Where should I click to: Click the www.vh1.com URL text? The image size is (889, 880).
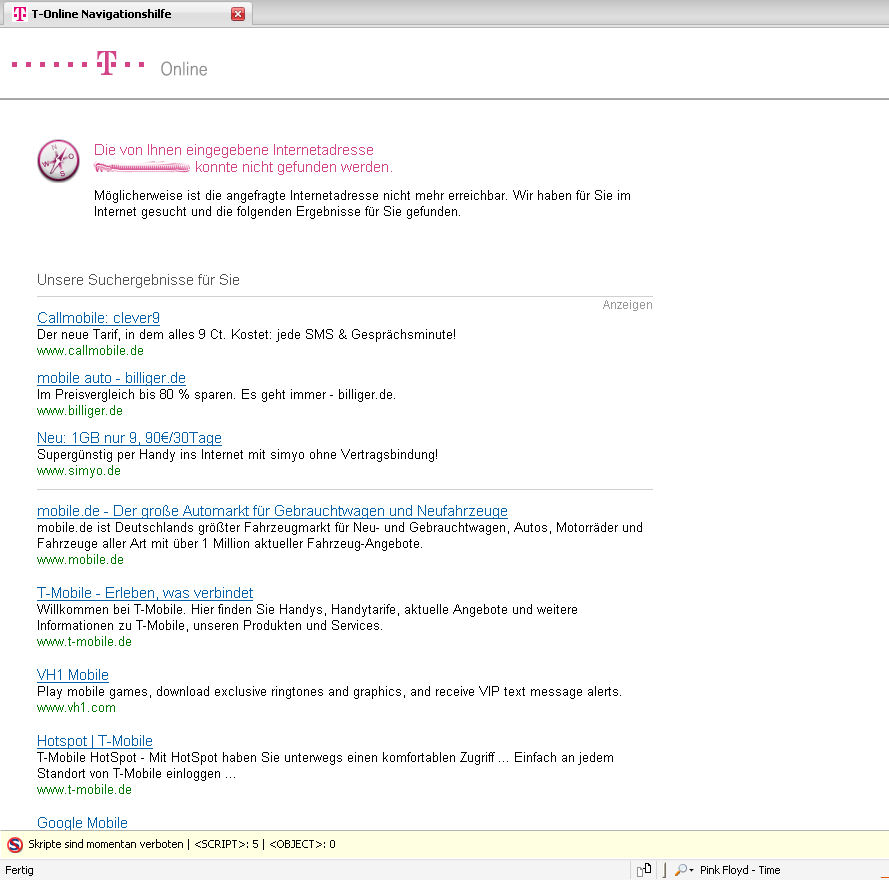click(76, 708)
